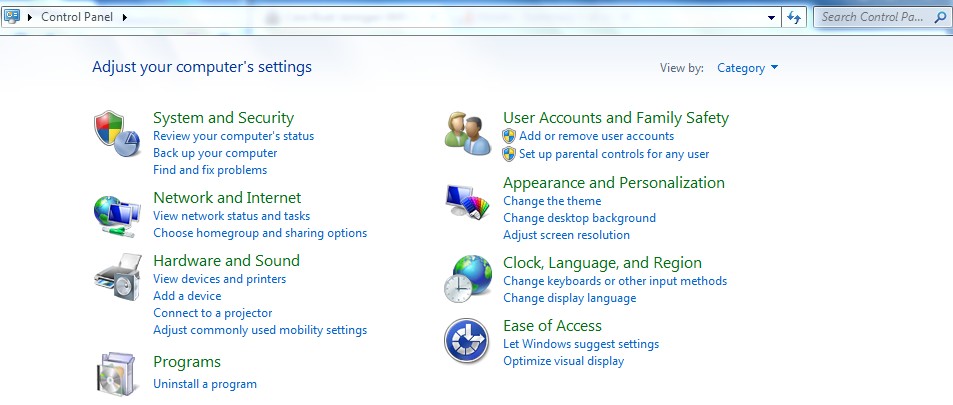Open Find and fix problems

click(x=210, y=170)
